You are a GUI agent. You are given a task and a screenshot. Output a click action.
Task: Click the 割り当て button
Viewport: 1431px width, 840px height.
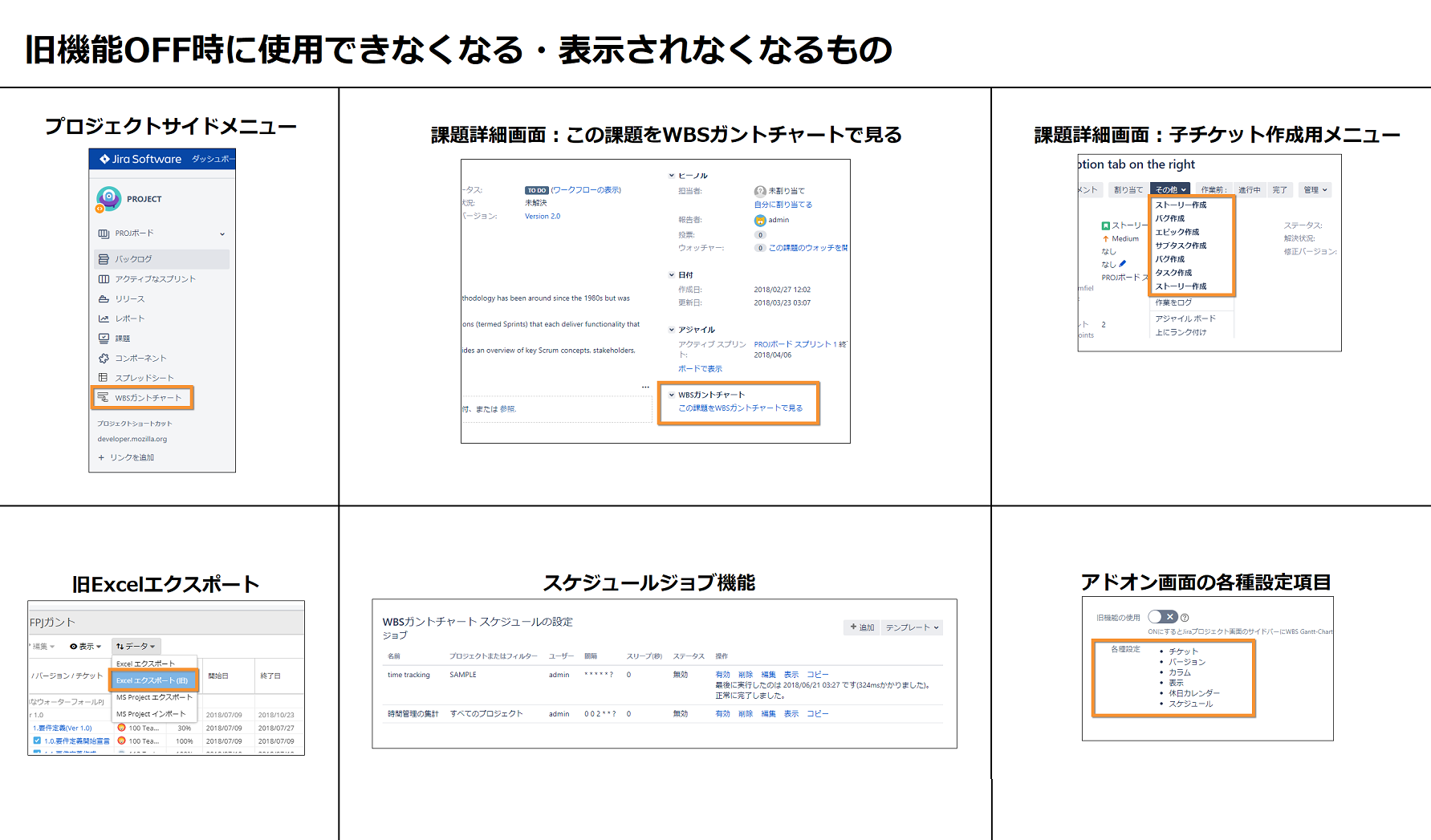click(1128, 190)
